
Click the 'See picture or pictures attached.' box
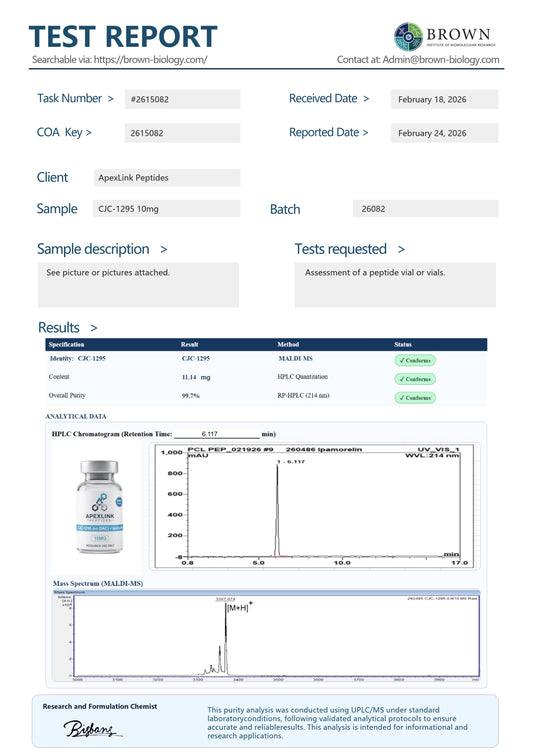point(138,285)
